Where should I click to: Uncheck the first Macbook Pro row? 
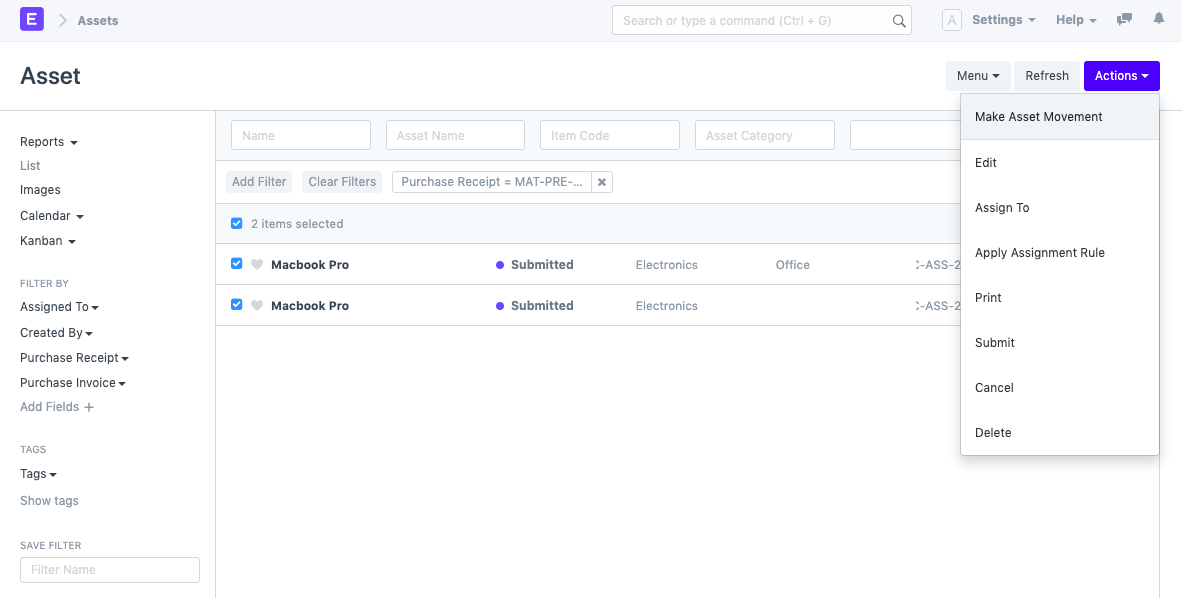pyautogui.click(x=237, y=264)
